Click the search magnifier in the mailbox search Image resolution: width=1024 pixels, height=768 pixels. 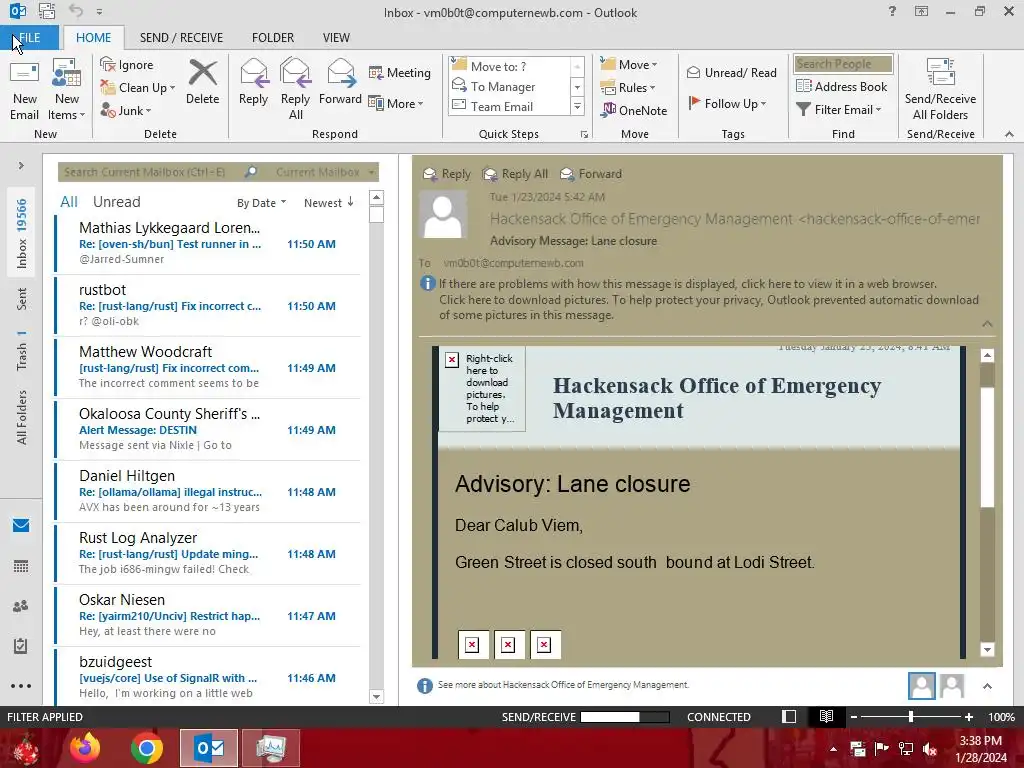tap(251, 172)
